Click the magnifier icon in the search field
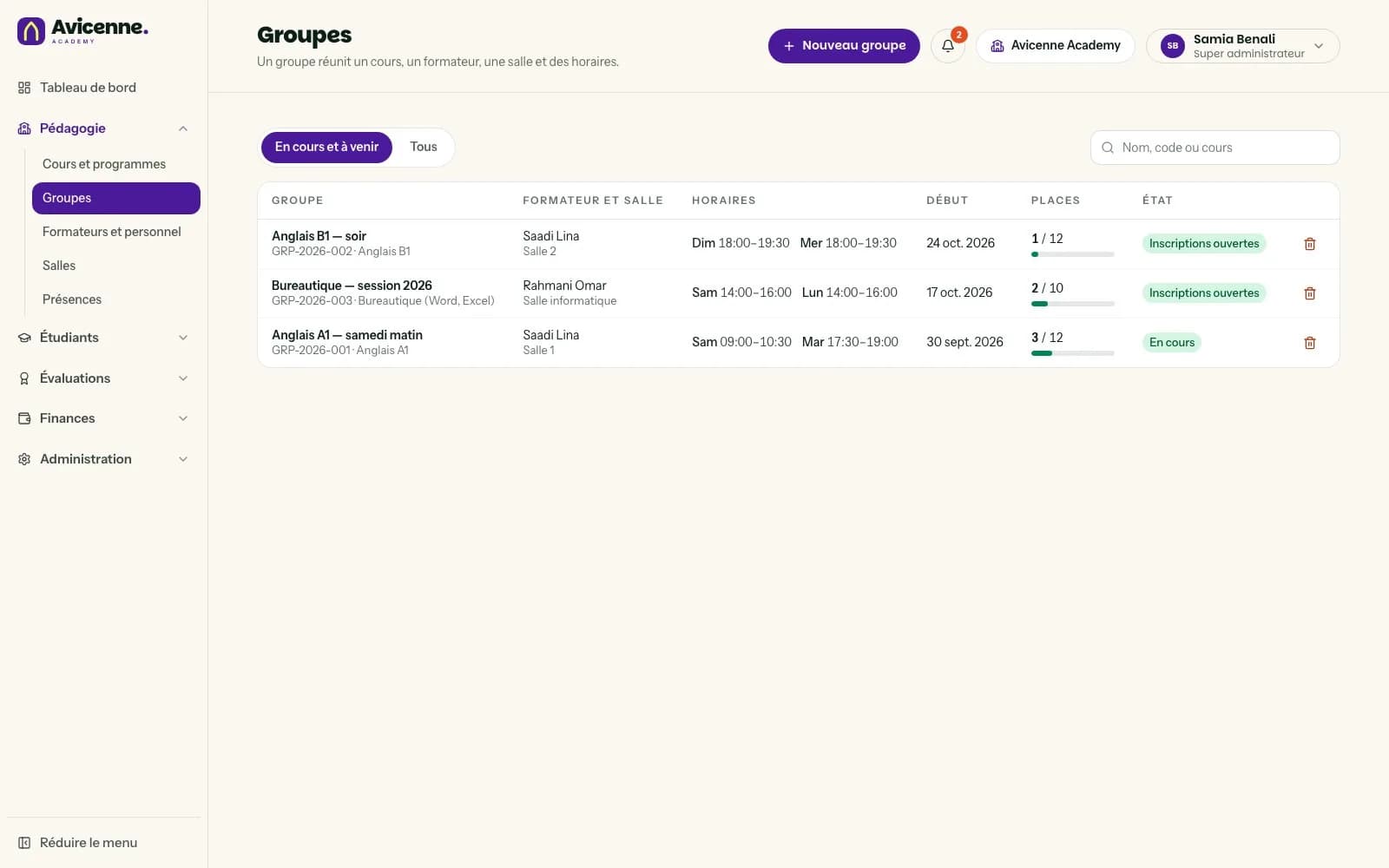 click(x=1108, y=148)
